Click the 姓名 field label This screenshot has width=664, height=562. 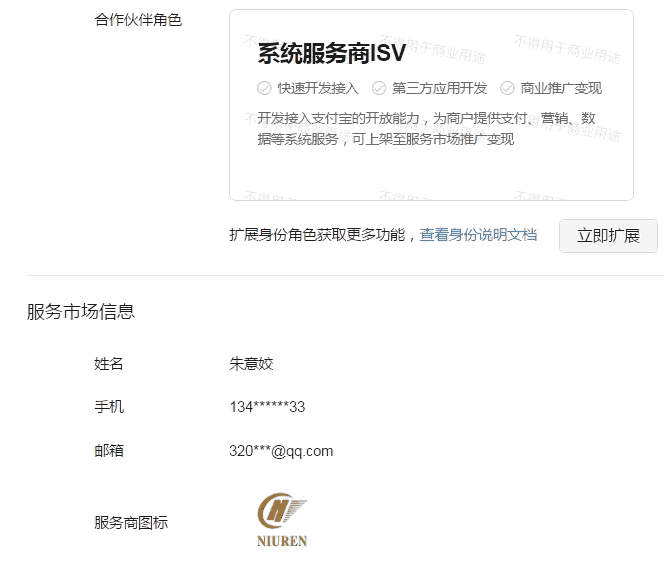point(109,364)
